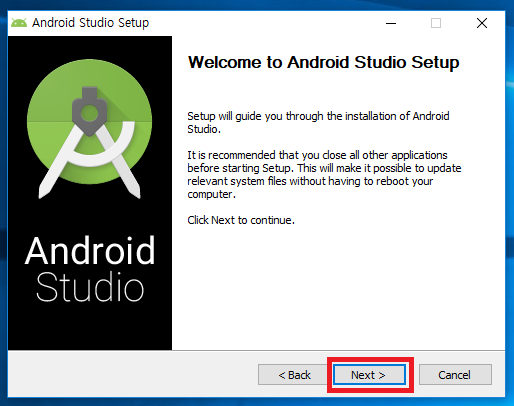Minimize the Android Studio Setup window
This screenshot has width=514, height=406.
(x=391, y=23)
